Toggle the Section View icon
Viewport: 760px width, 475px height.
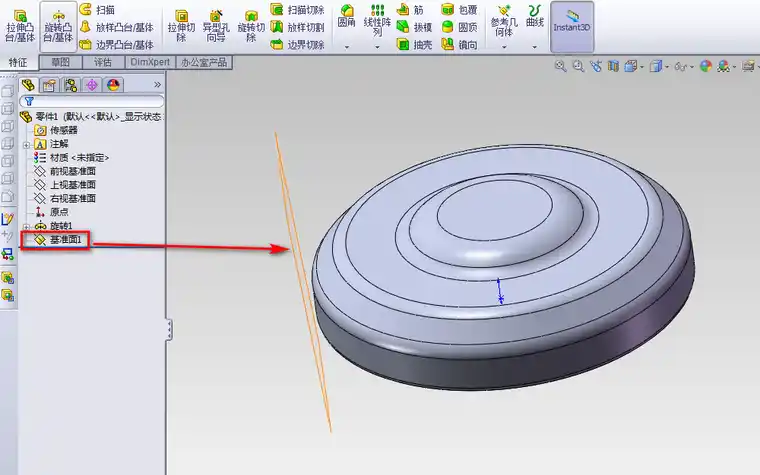[613, 66]
